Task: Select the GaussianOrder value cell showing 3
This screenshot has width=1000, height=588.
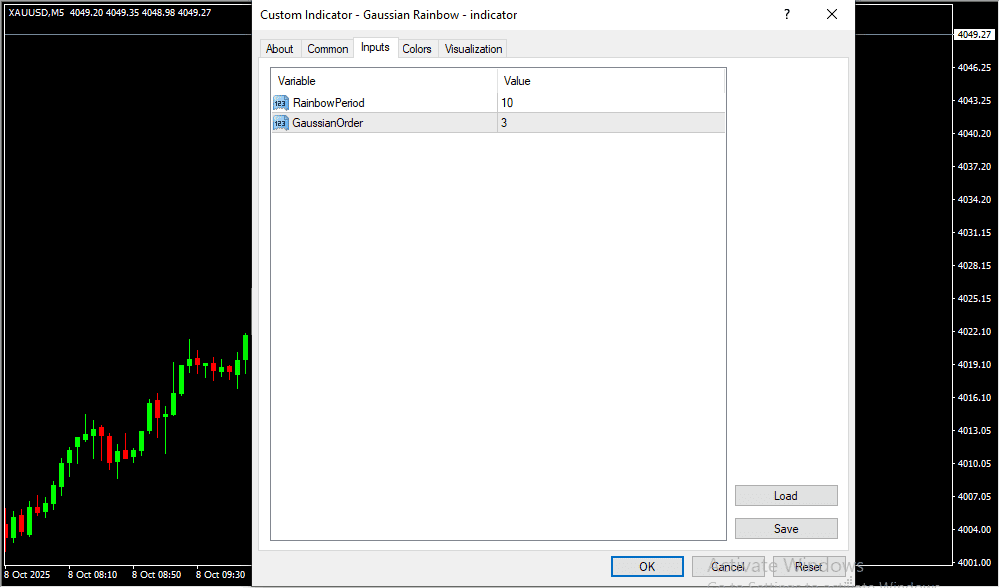Action: coord(610,123)
